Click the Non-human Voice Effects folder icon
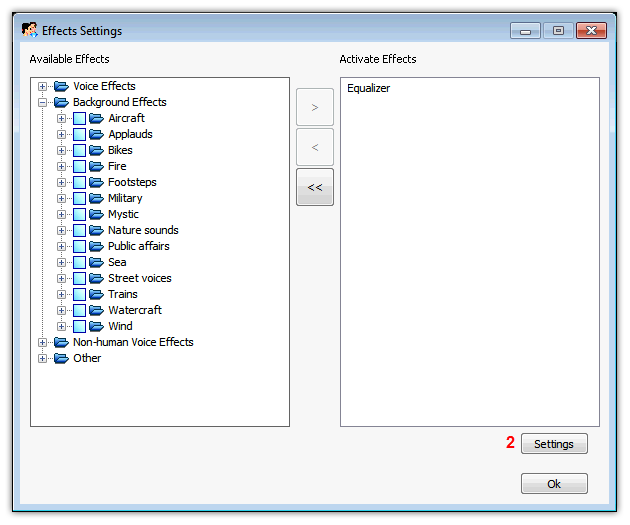This screenshot has width=630, height=525. 61,342
